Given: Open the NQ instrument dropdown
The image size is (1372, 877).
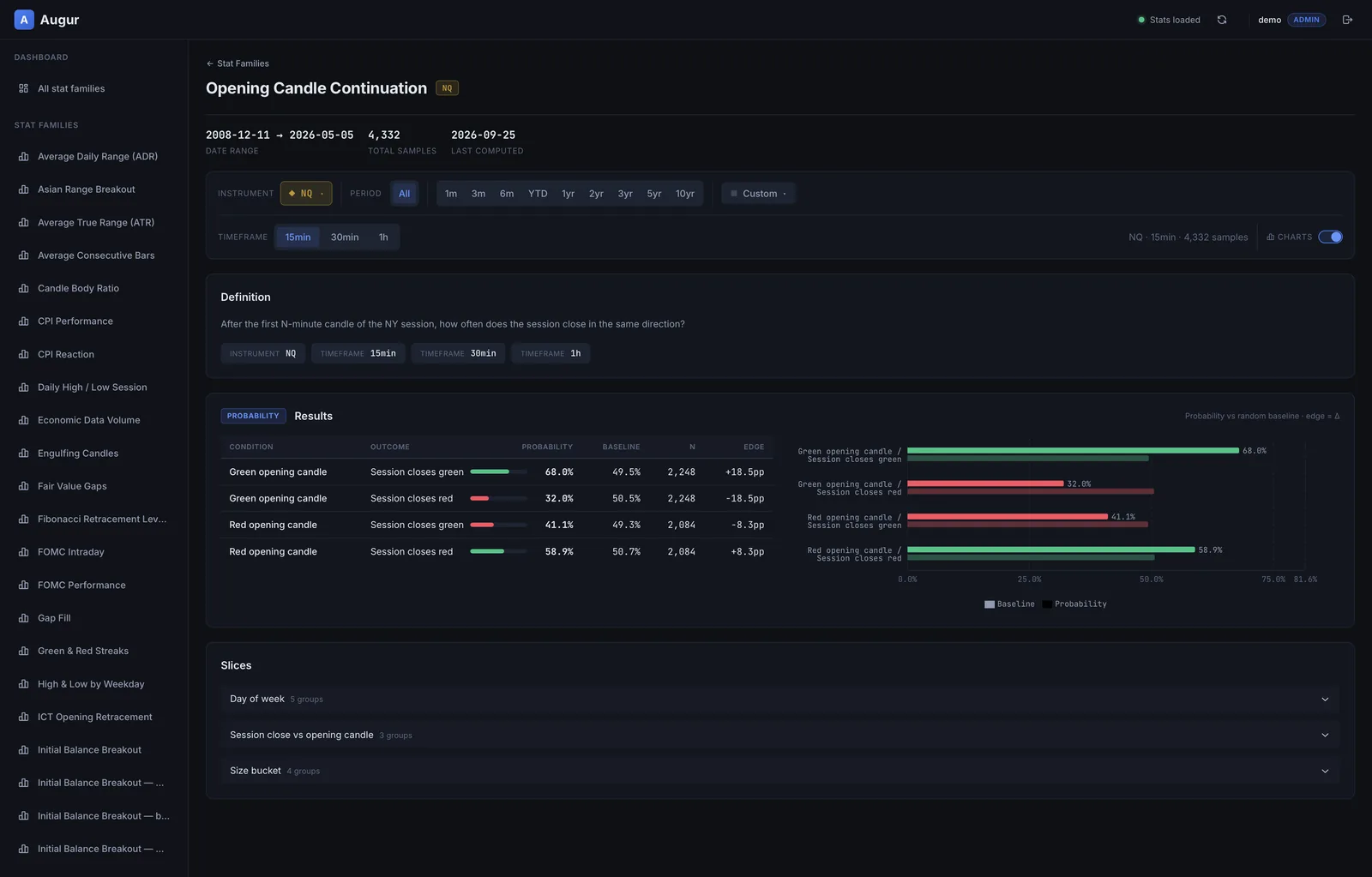Looking at the screenshot, I should [306, 194].
